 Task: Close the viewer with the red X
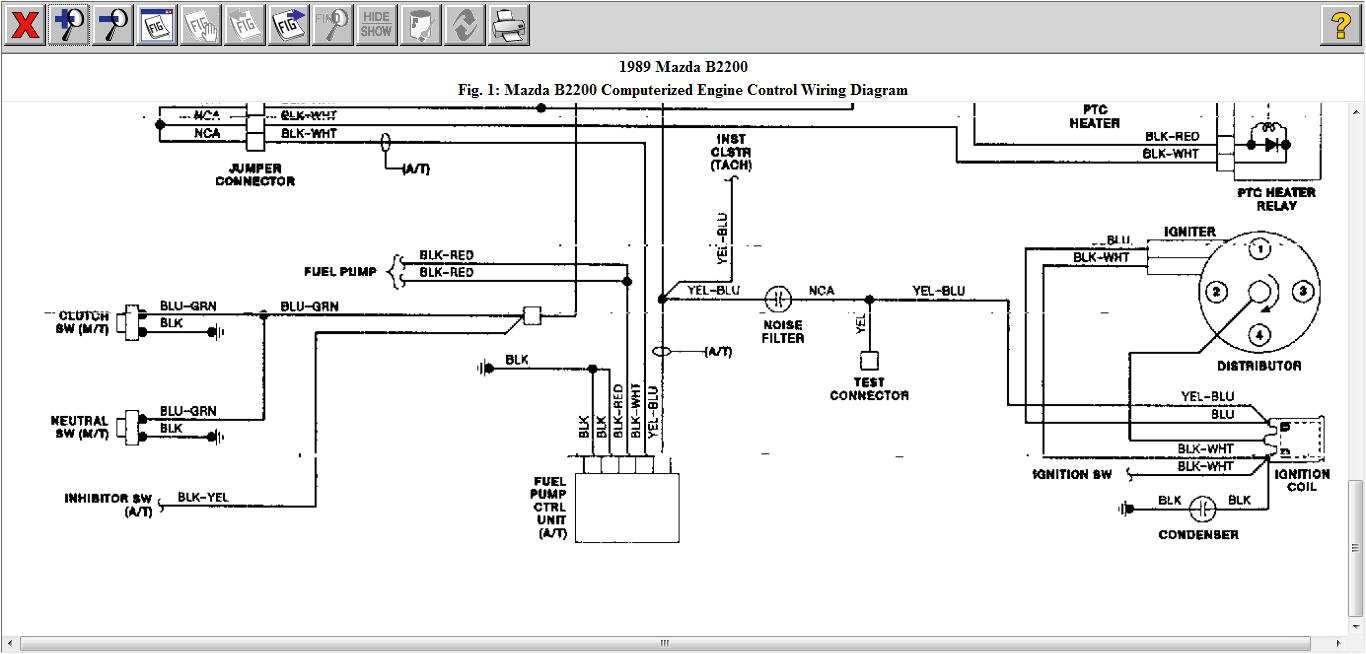[x=25, y=26]
